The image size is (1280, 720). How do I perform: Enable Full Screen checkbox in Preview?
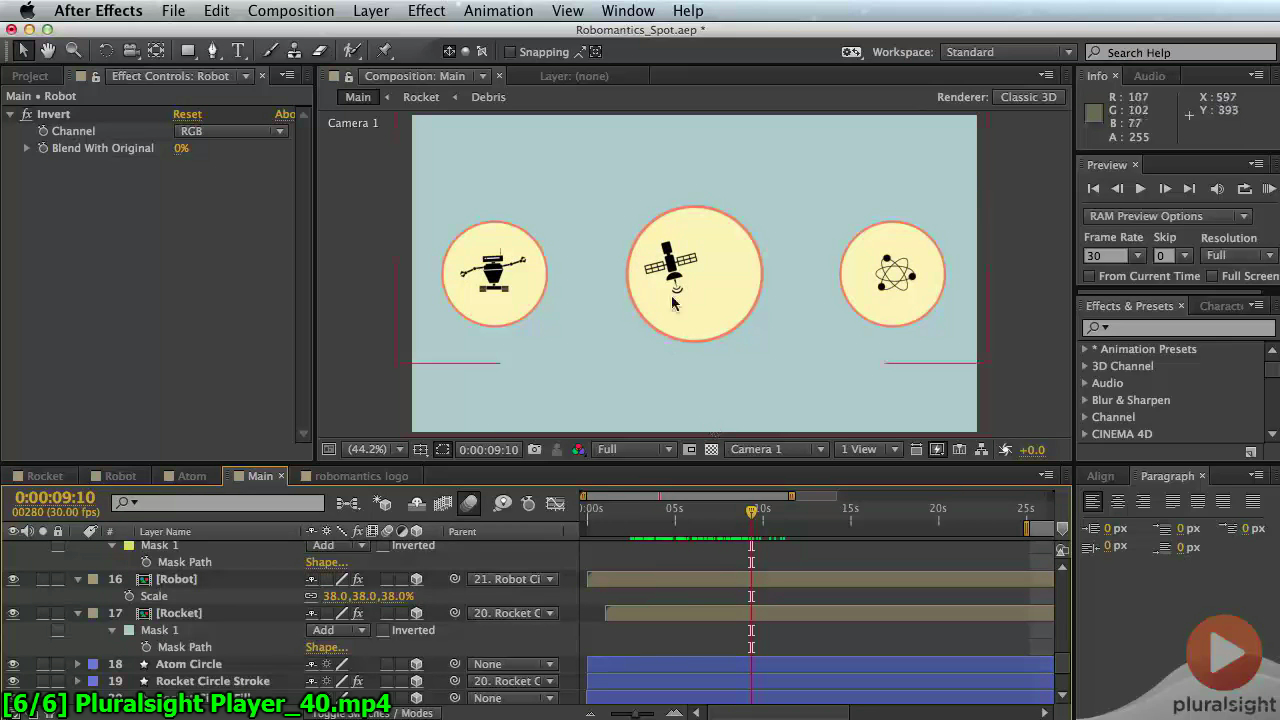click(1212, 276)
